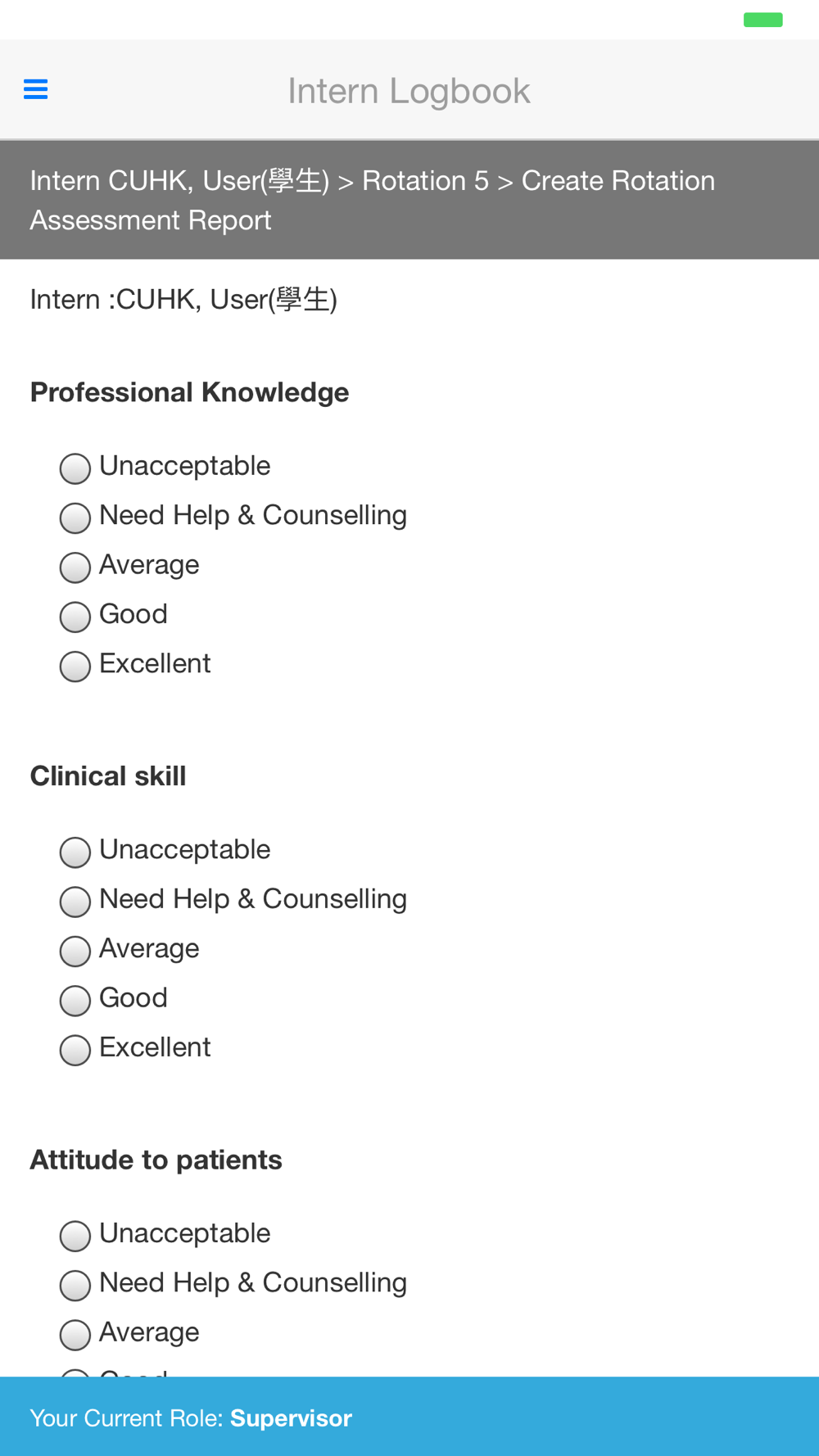Image resolution: width=819 pixels, height=1456 pixels.
Task: Choose Average under Clinical skill
Action: pyautogui.click(x=75, y=951)
